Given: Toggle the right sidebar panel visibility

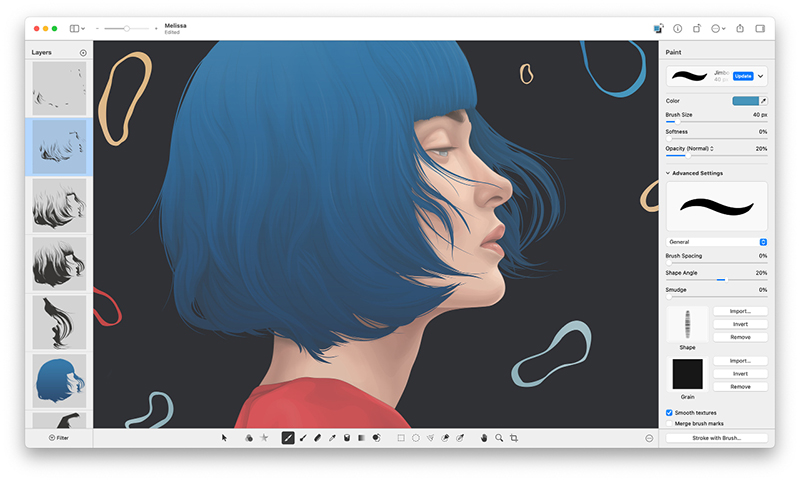Looking at the screenshot, I should pyautogui.click(x=760, y=29).
